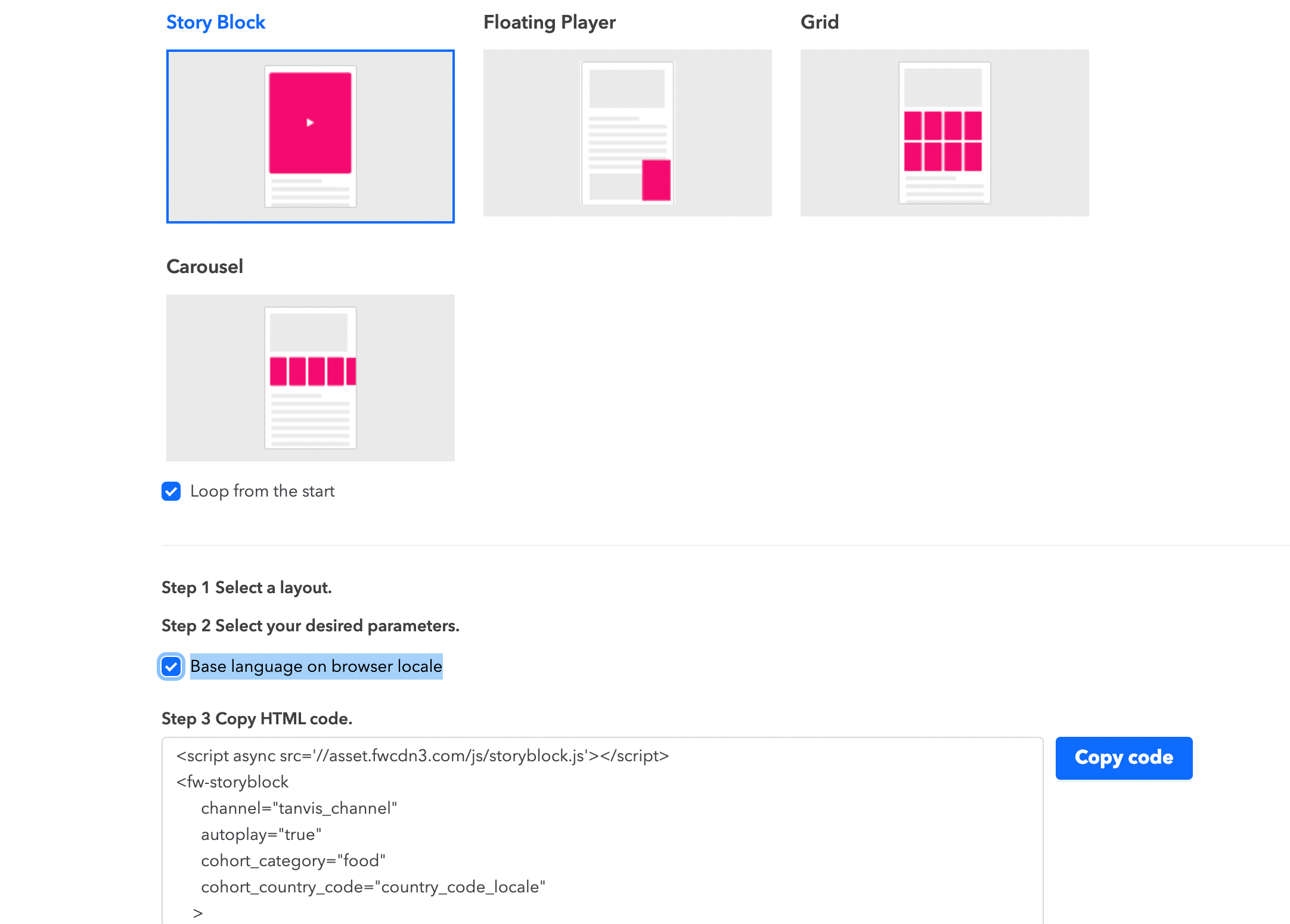Click the Story Block heading label
1290x924 pixels.
coord(215,22)
